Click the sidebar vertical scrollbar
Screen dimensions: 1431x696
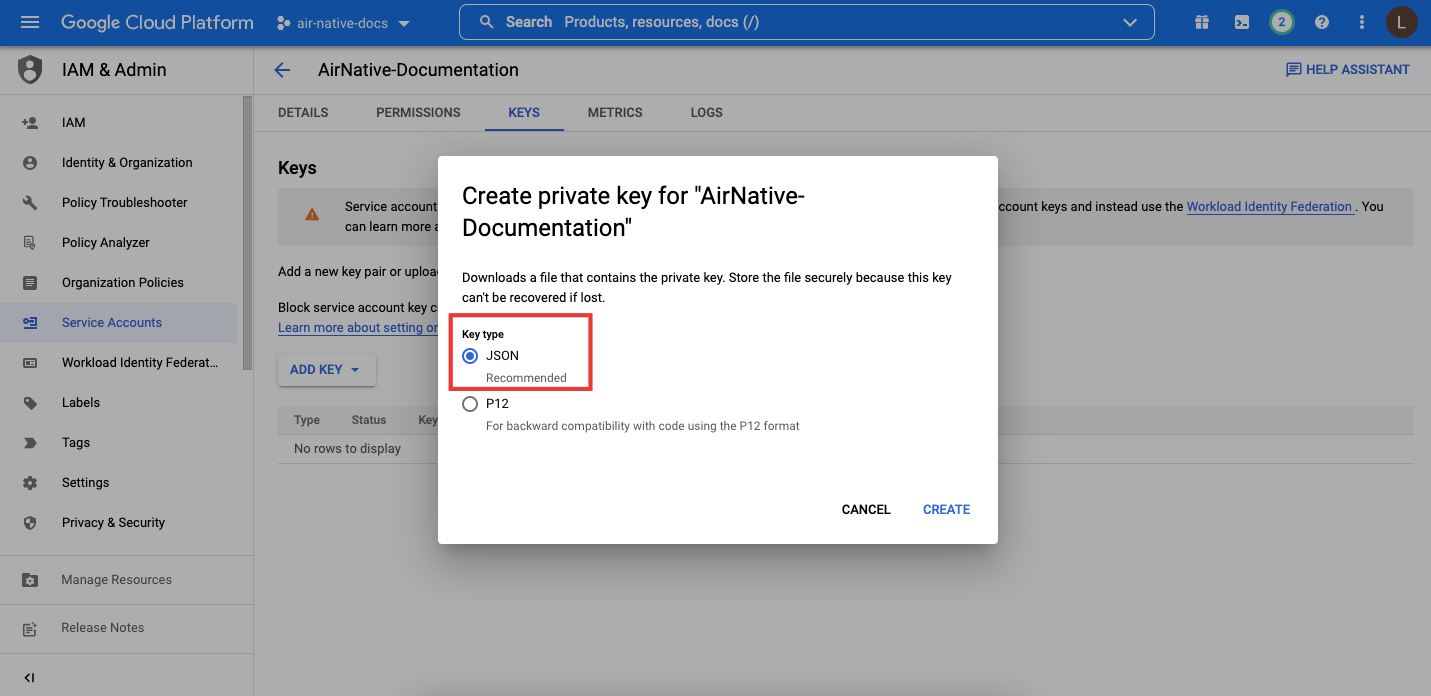coord(248,232)
